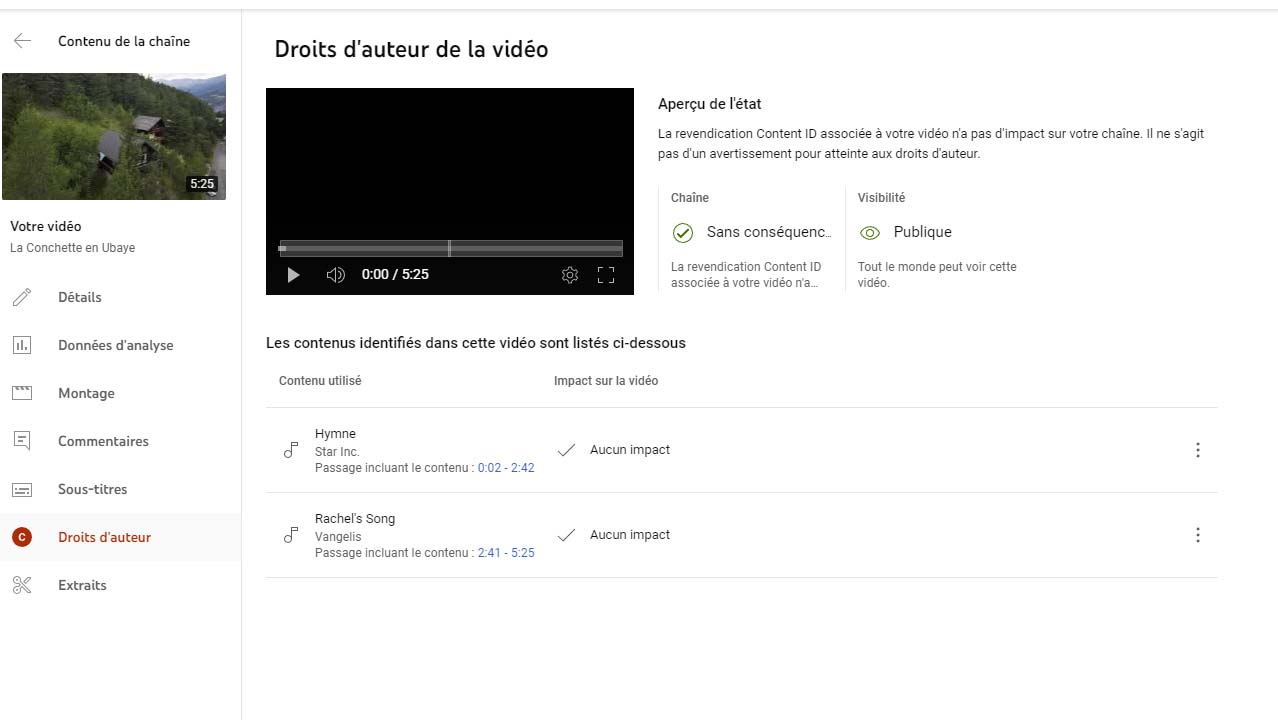This screenshot has height=720, width=1278.
Task: Play the video preview
Action: tap(293, 275)
